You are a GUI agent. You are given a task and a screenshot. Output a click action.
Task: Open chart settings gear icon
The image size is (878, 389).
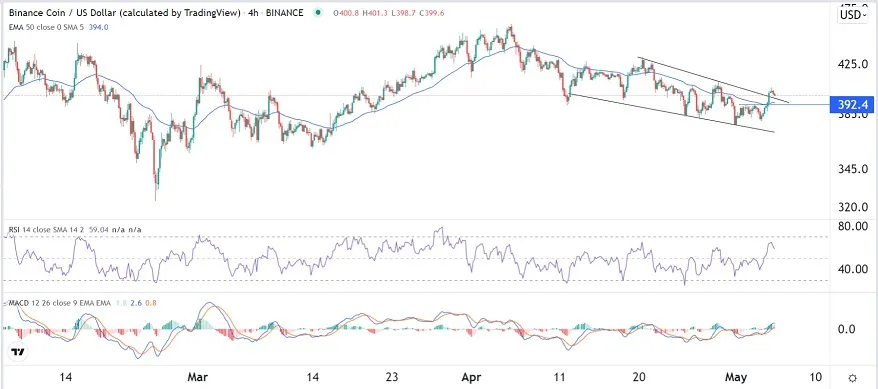[853, 378]
